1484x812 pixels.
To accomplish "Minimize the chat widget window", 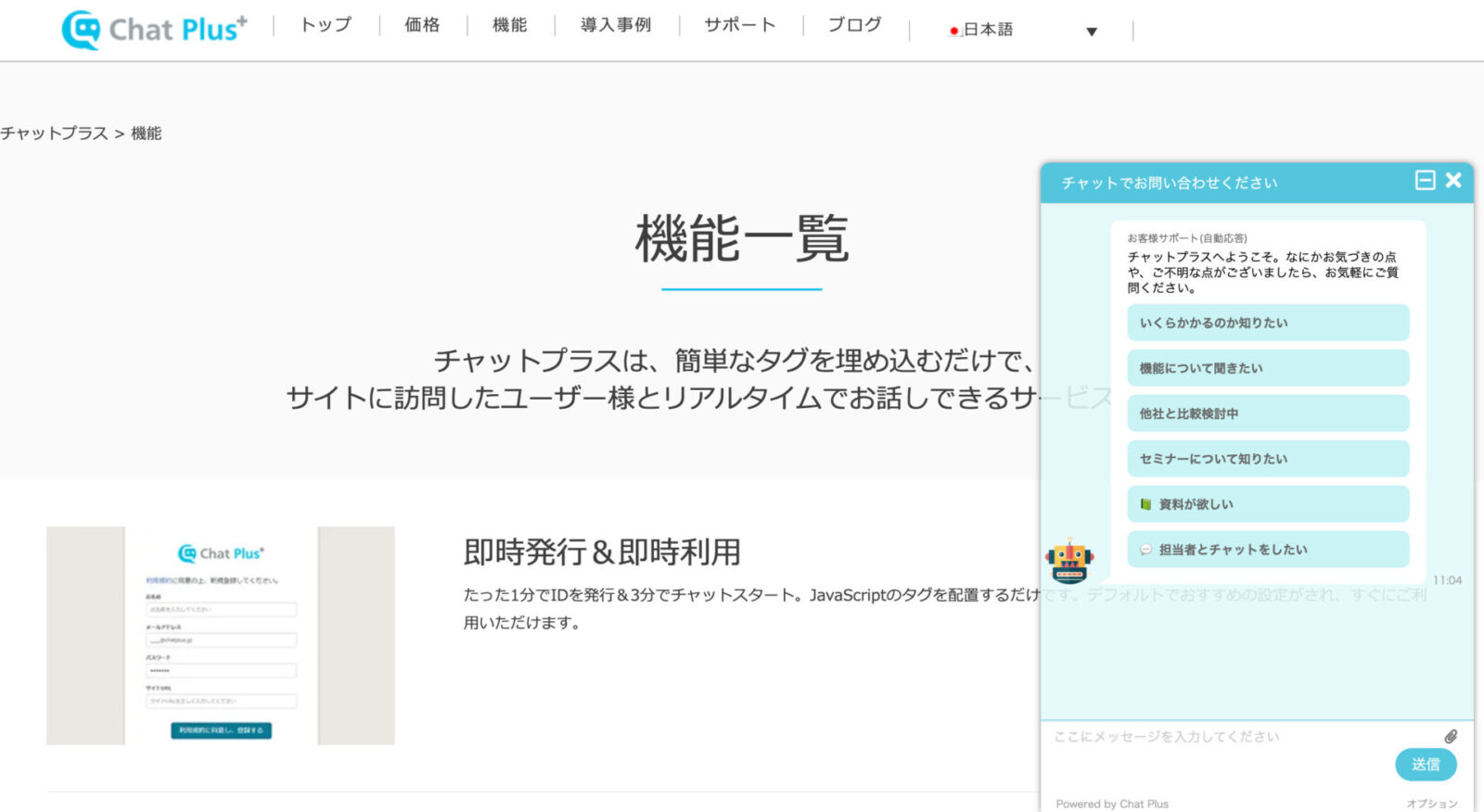I will tap(1425, 181).
